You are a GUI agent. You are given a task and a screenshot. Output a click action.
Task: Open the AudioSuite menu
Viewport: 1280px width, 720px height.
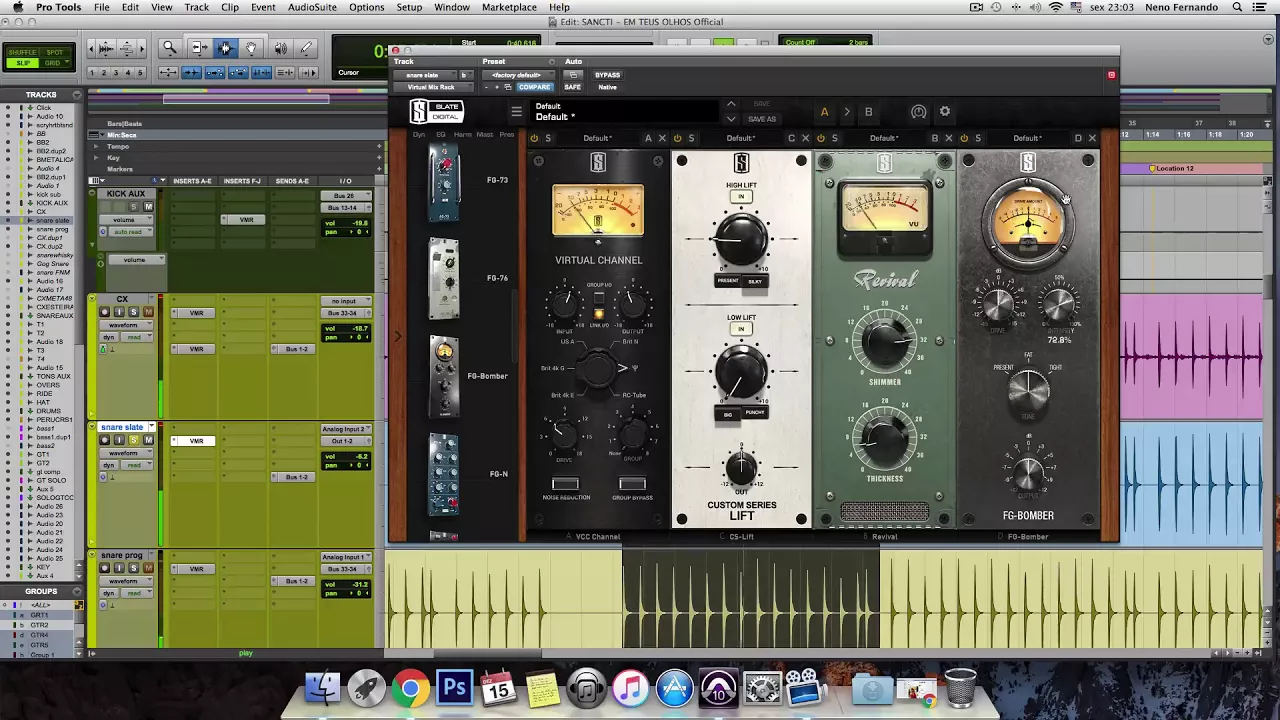pos(312,7)
